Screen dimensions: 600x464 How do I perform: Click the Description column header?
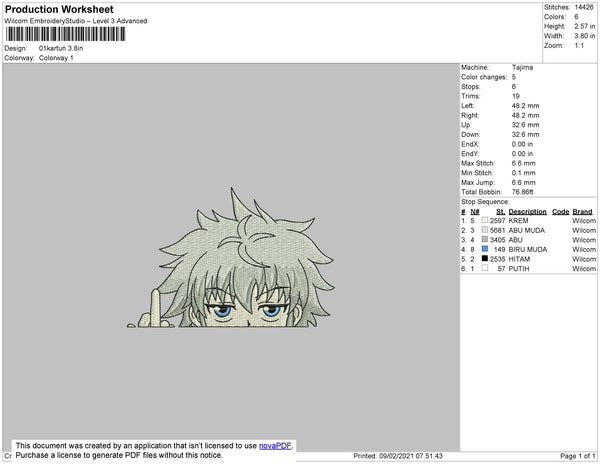point(527,212)
